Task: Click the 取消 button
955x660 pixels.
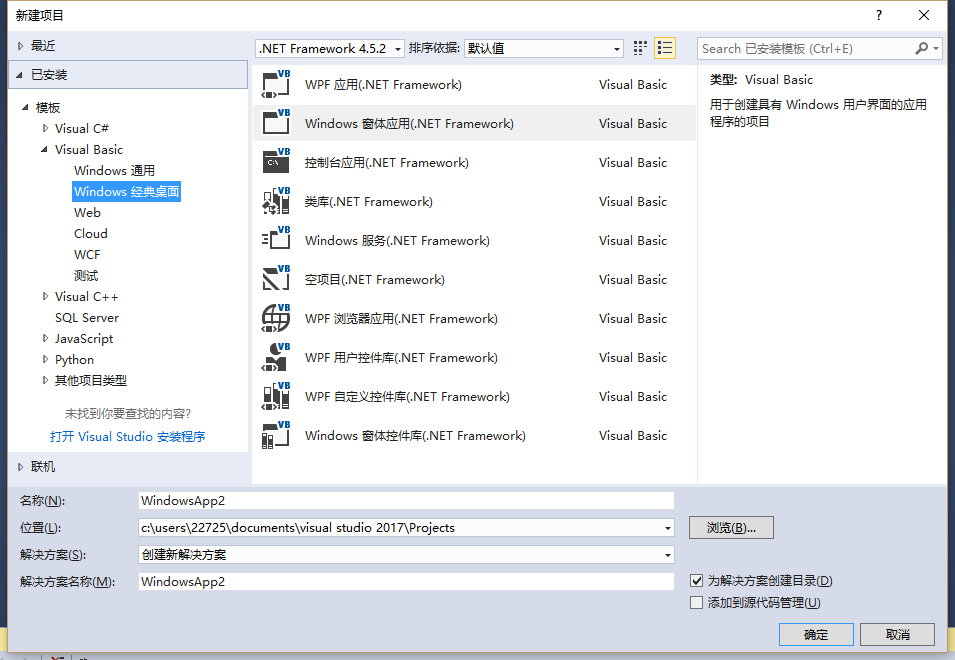Action: click(x=897, y=634)
